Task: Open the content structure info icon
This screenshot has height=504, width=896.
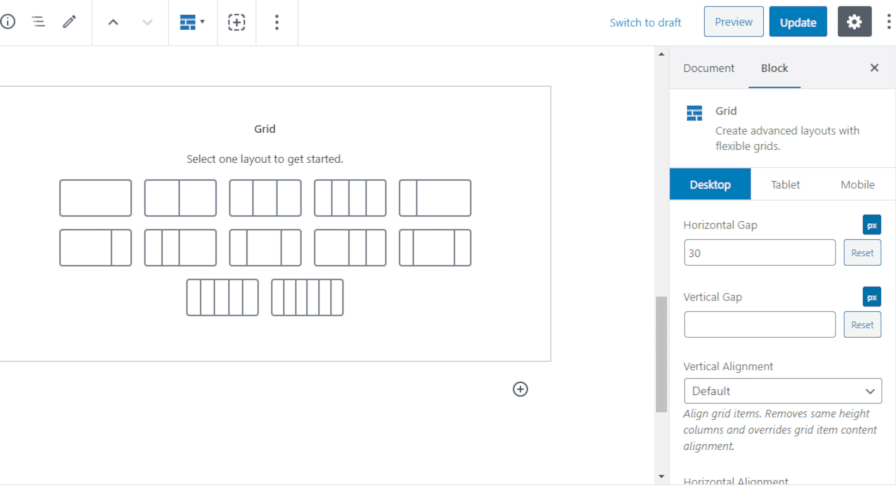Action: coord(8,21)
